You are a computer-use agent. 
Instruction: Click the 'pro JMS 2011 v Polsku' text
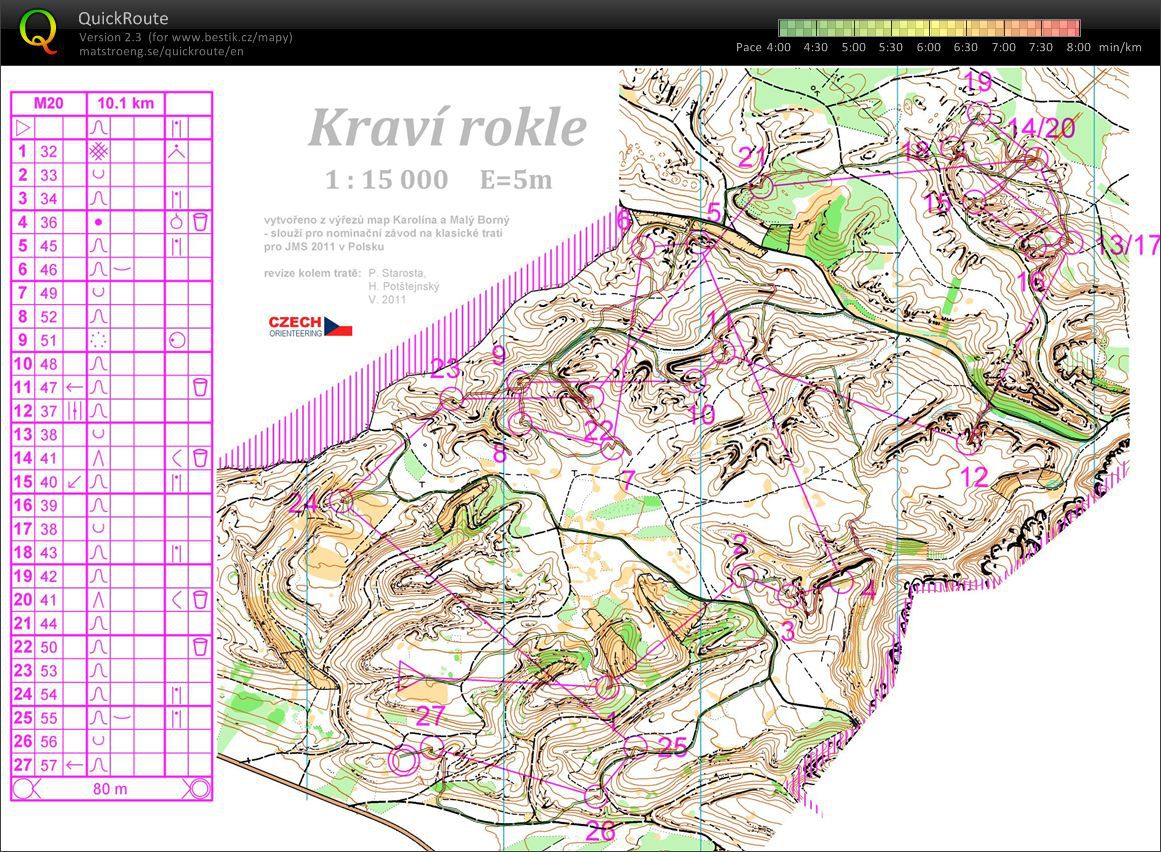(x=324, y=246)
